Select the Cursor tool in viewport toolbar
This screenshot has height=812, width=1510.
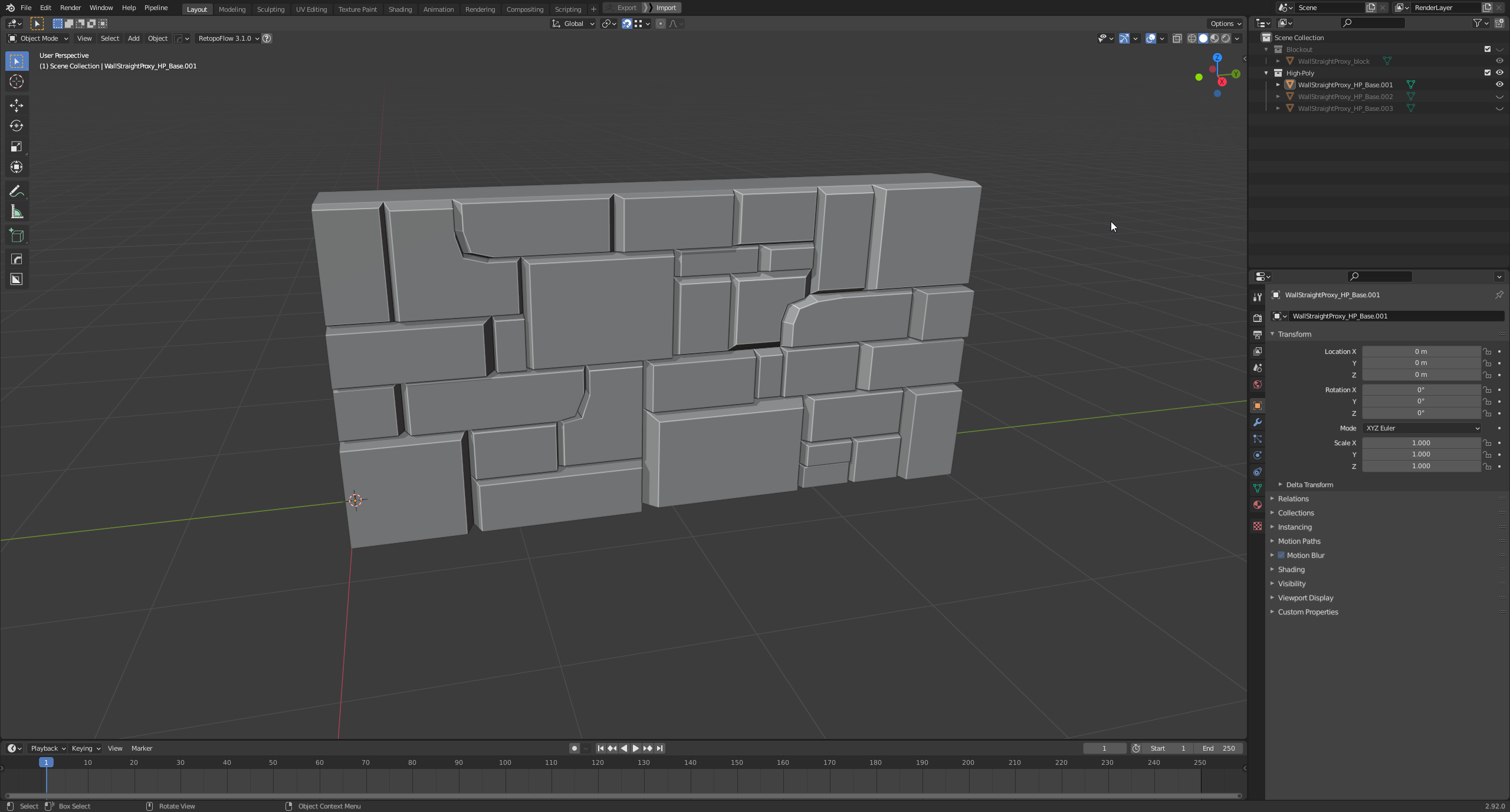tap(17, 81)
